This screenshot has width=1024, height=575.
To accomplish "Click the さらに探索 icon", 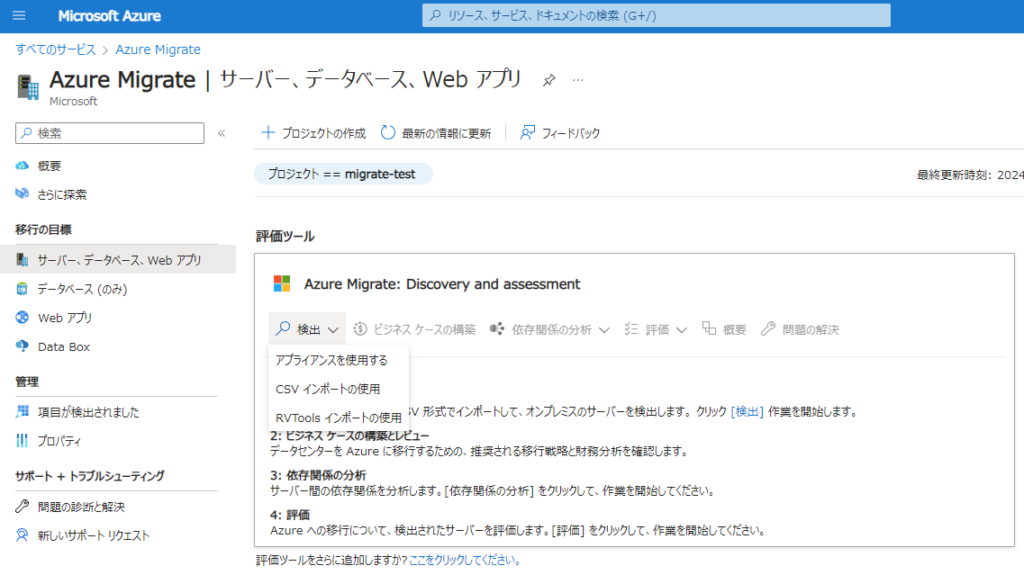I will (x=22, y=194).
